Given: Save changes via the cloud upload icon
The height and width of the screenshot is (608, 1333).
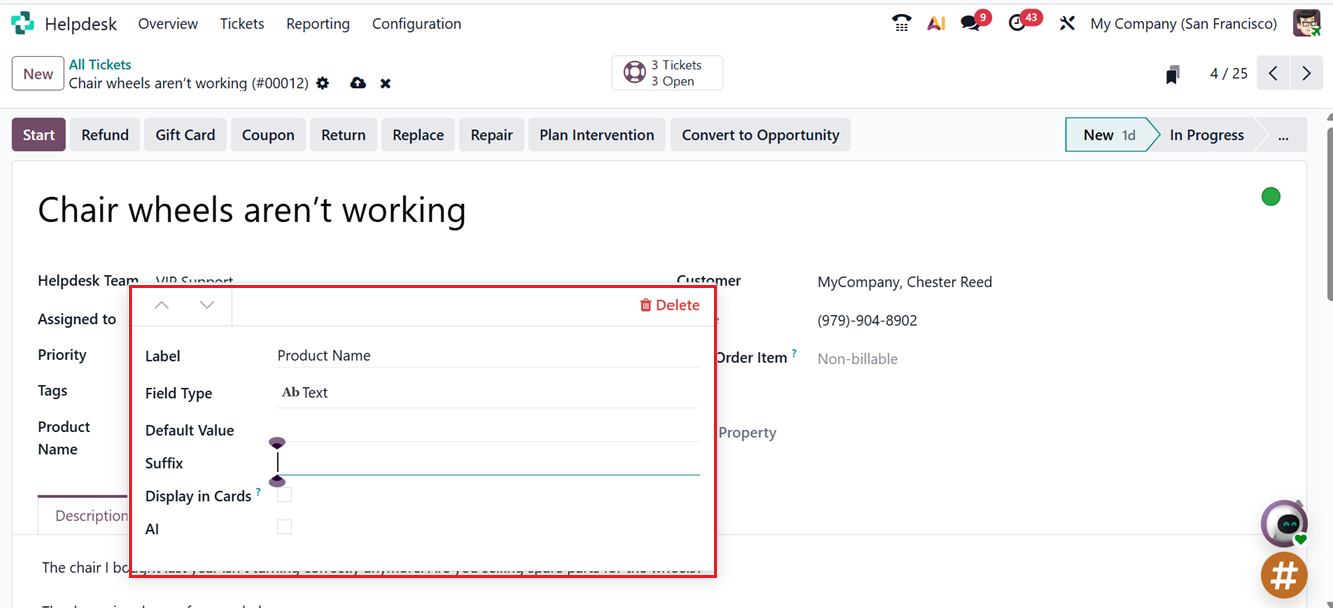Looking at the screenshot, I should click(x=358, y=83).
